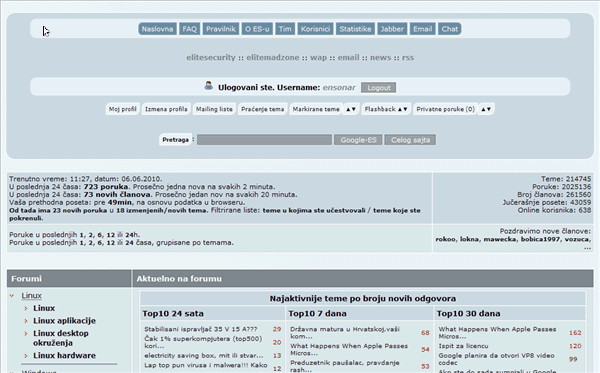
Task: Click the user avatar icon
Action: [x=209, y=86]
